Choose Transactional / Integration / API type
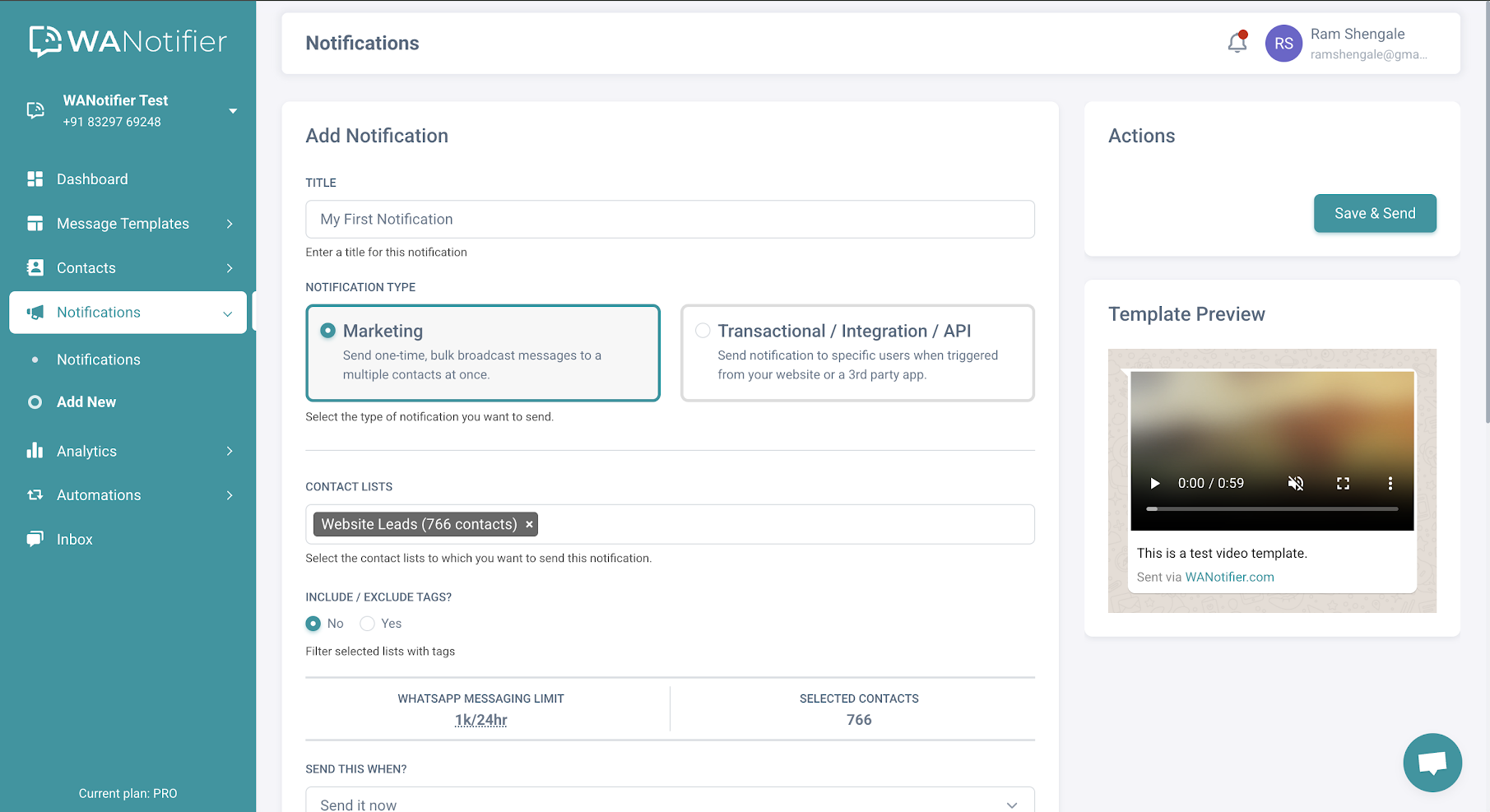1490x812 pixels. coord(703,330)
